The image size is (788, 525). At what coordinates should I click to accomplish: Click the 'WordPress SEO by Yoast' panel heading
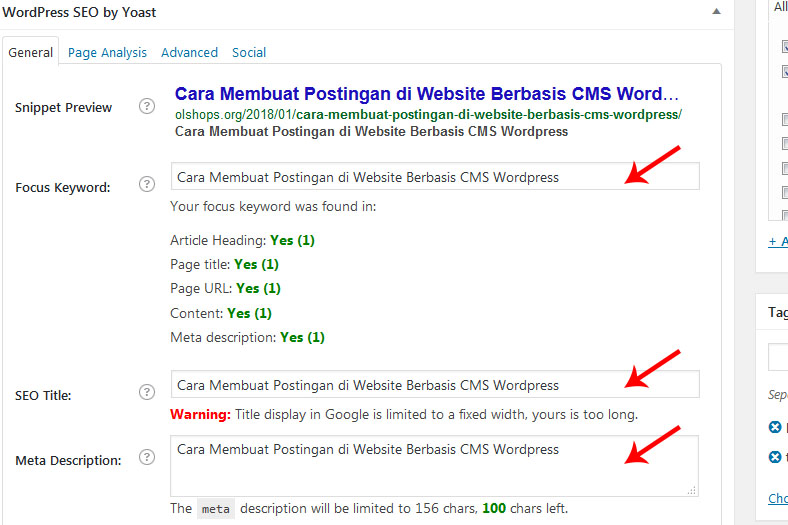(79, 12)
